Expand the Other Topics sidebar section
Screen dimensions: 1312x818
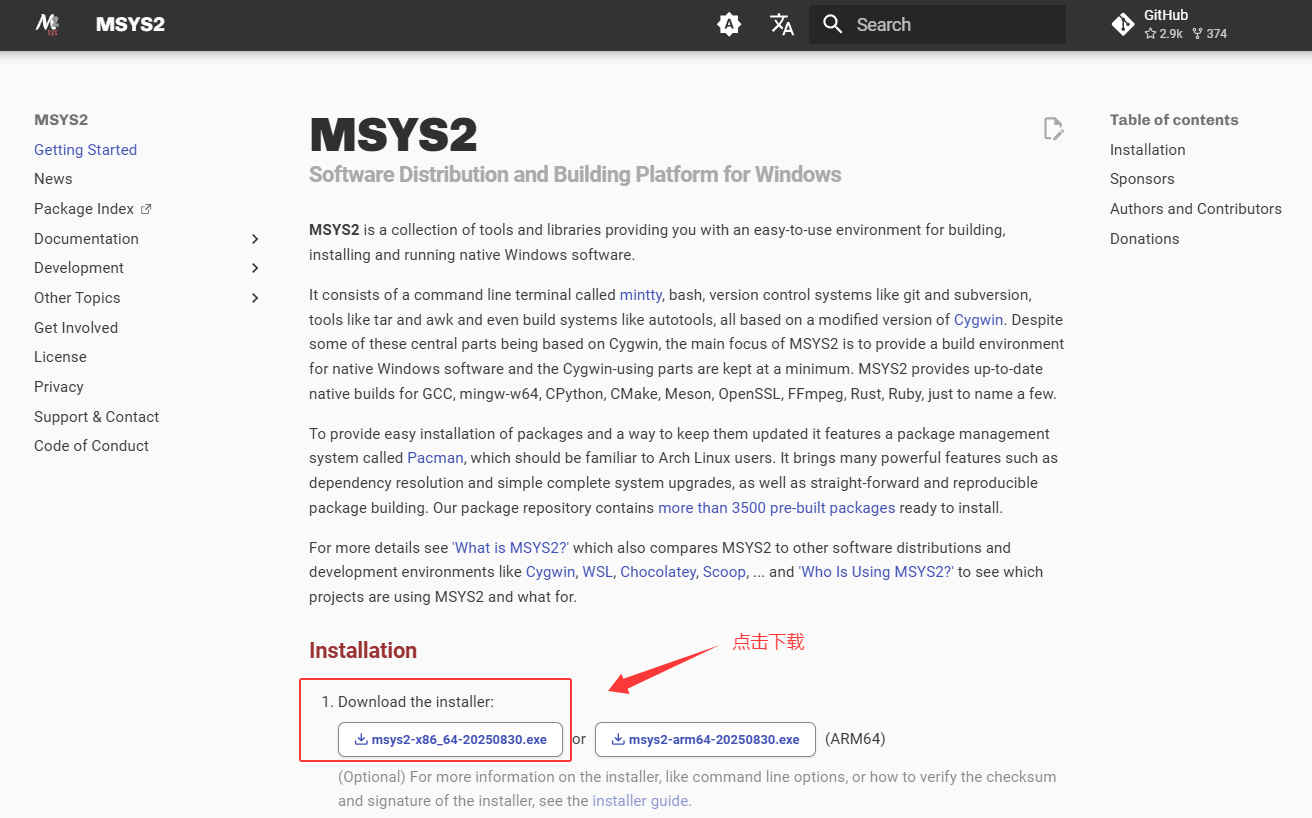(x=255, y=297)
